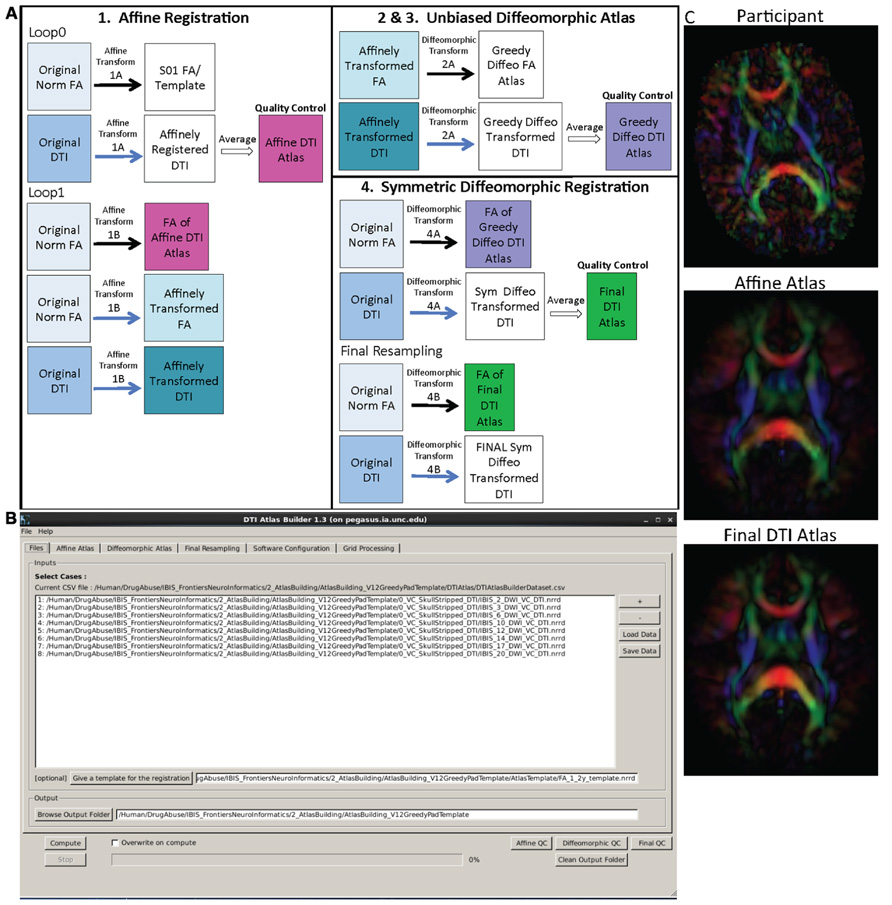Maximize the DTI Atlas Builder window
Viewport: 892px width, 905px height.
(x=658, y=520)
